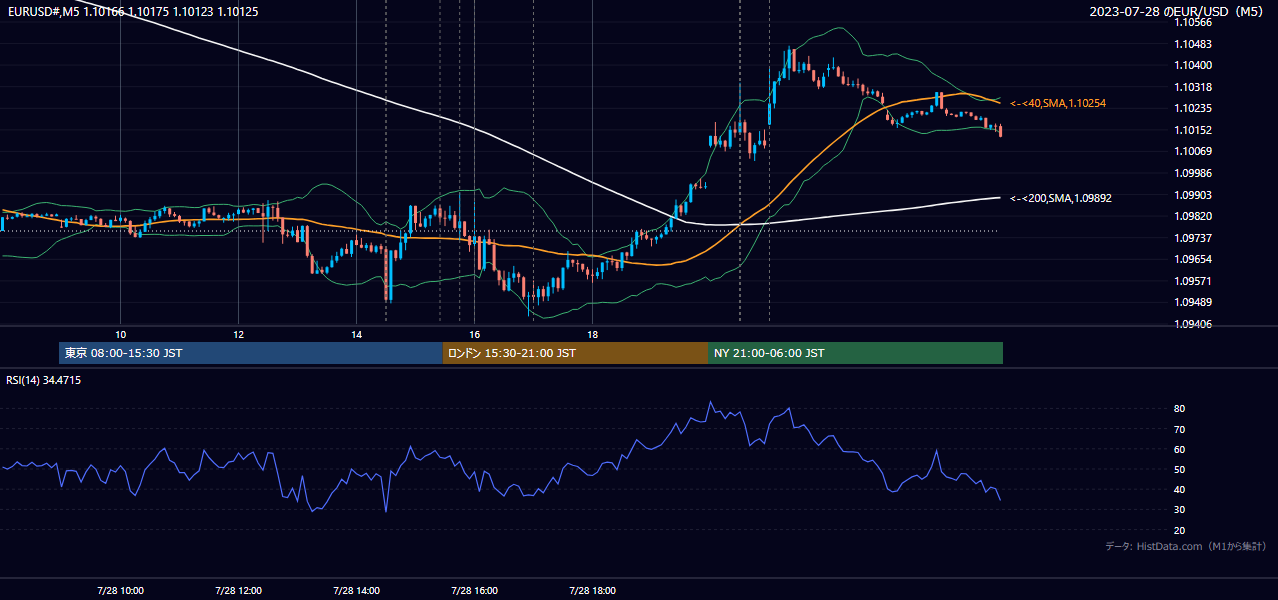Viewport: 1278px width, 600px height.
Task: Click the RSI axis level 40
Action: point(1180,489)
